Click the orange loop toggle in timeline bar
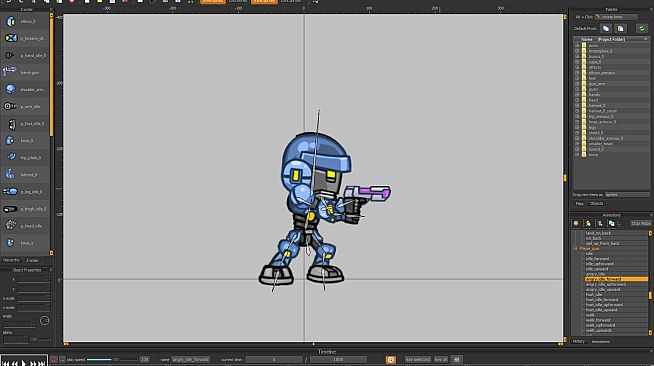This screenshot has width=654, height=366. [391, 359]
